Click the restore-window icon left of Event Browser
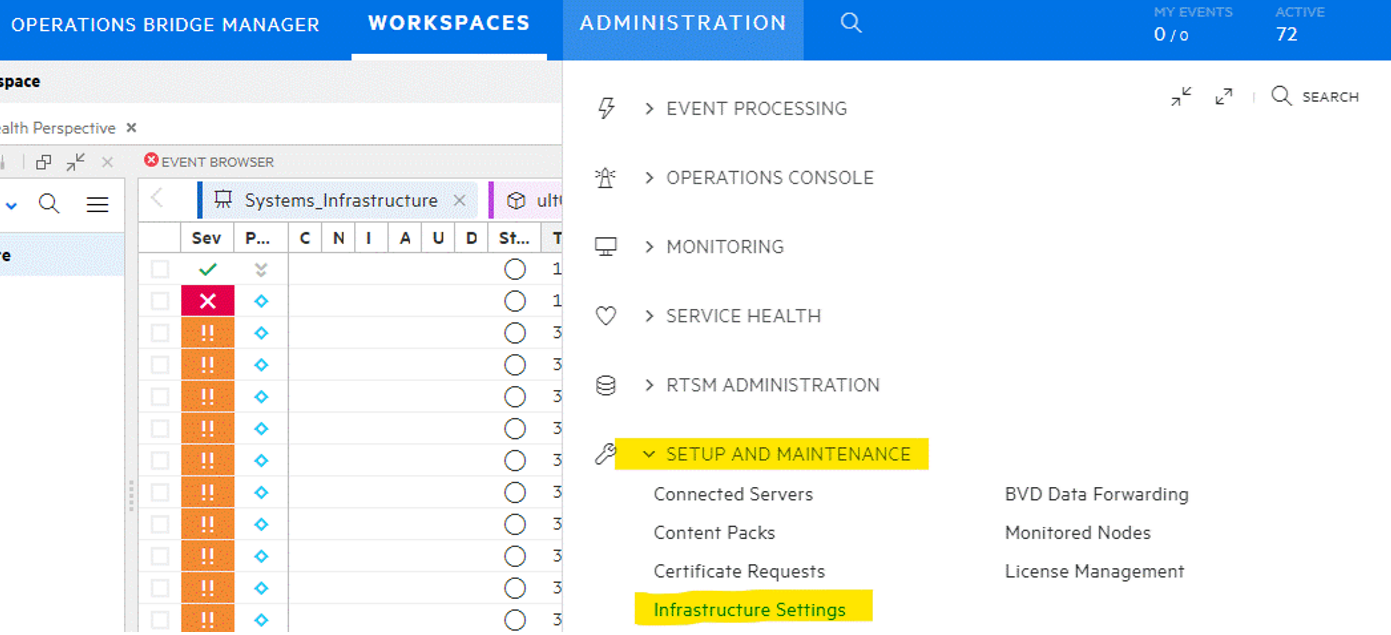This screenshot has width=1391, height=635. 43,162
